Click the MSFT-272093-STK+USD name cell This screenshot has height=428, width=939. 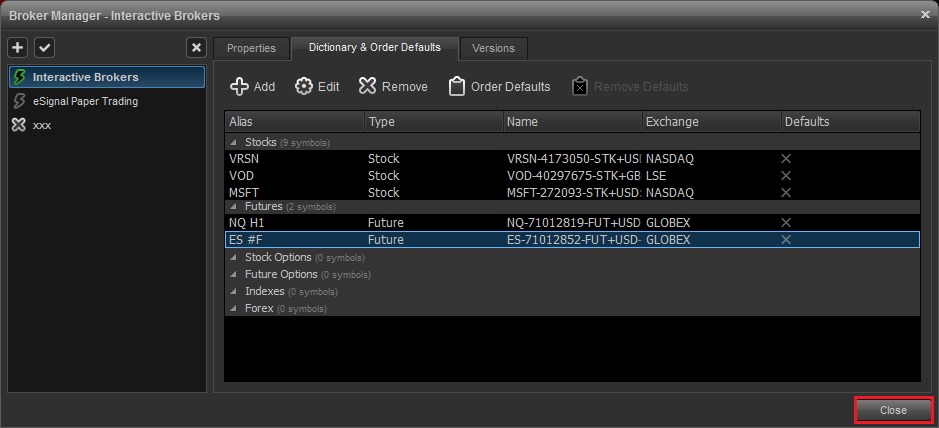(x=573, y=193)
